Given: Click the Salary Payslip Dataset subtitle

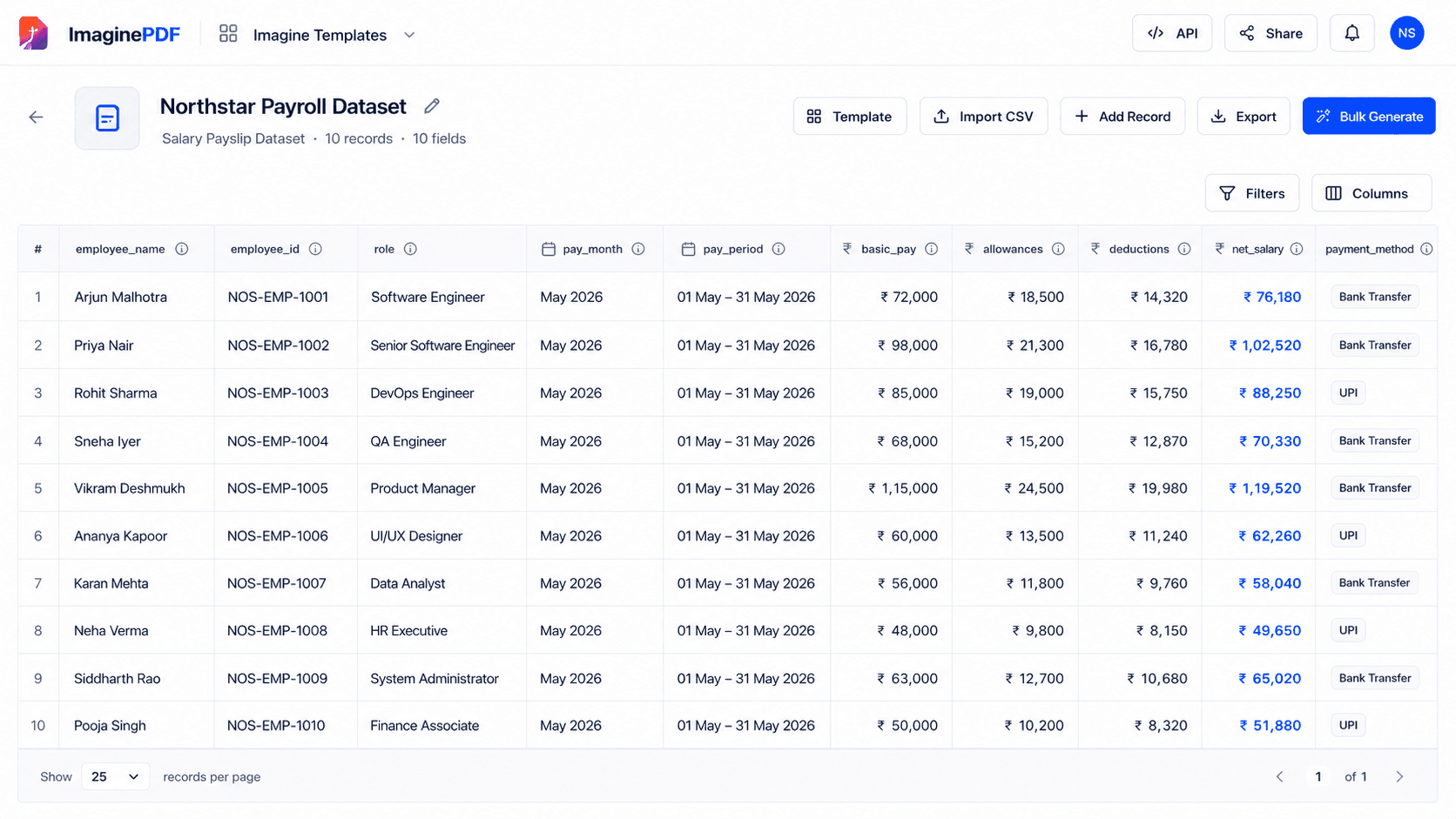Looking at the screenshot, I should pyautogui.click(x=233, y=138).
